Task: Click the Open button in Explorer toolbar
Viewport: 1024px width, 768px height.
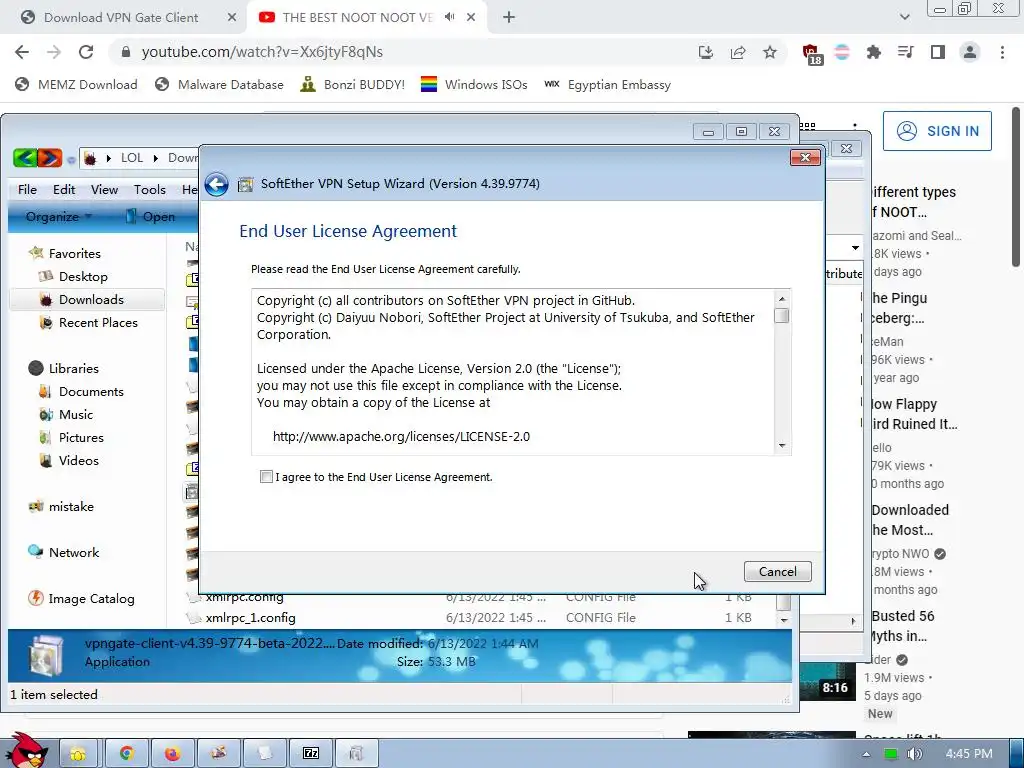Action: 150,217
